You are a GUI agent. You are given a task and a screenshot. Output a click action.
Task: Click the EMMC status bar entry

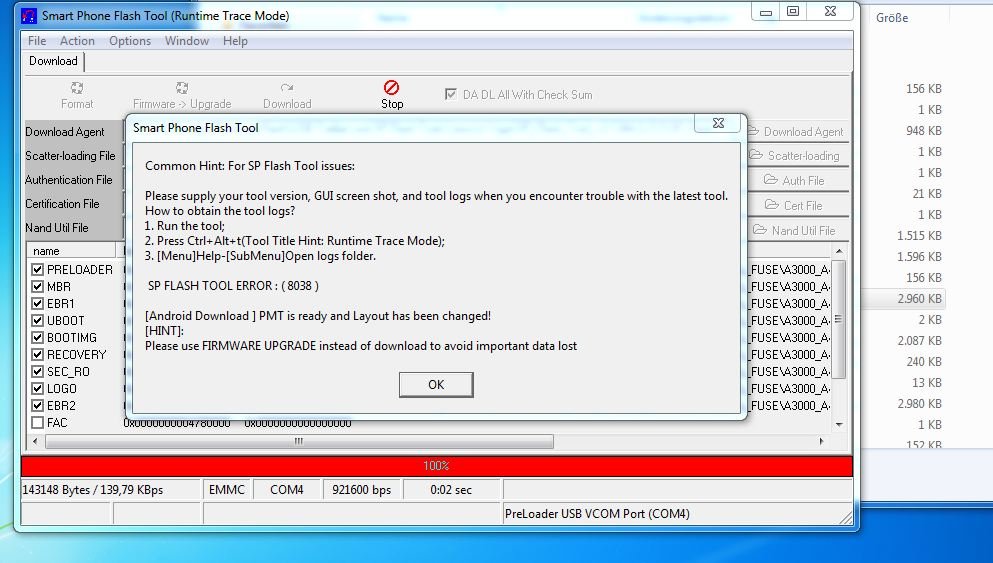(227, 490)
